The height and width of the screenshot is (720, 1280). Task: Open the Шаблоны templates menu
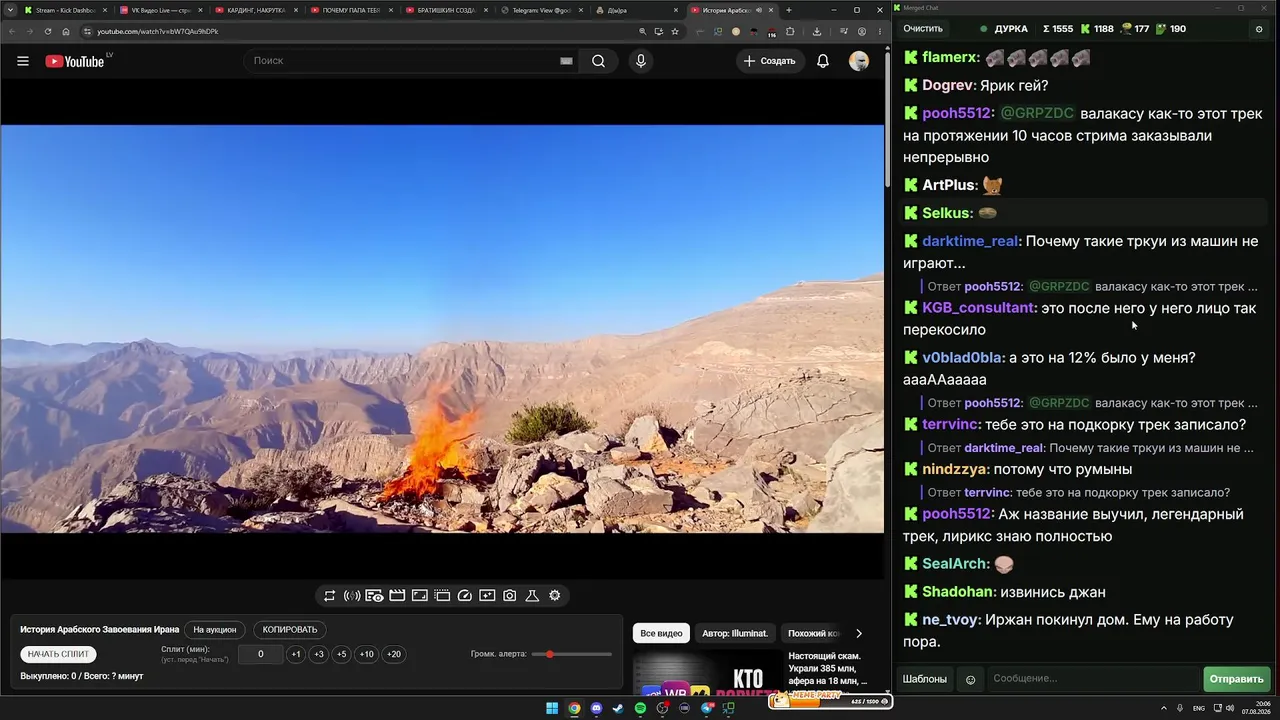point(925,680)
